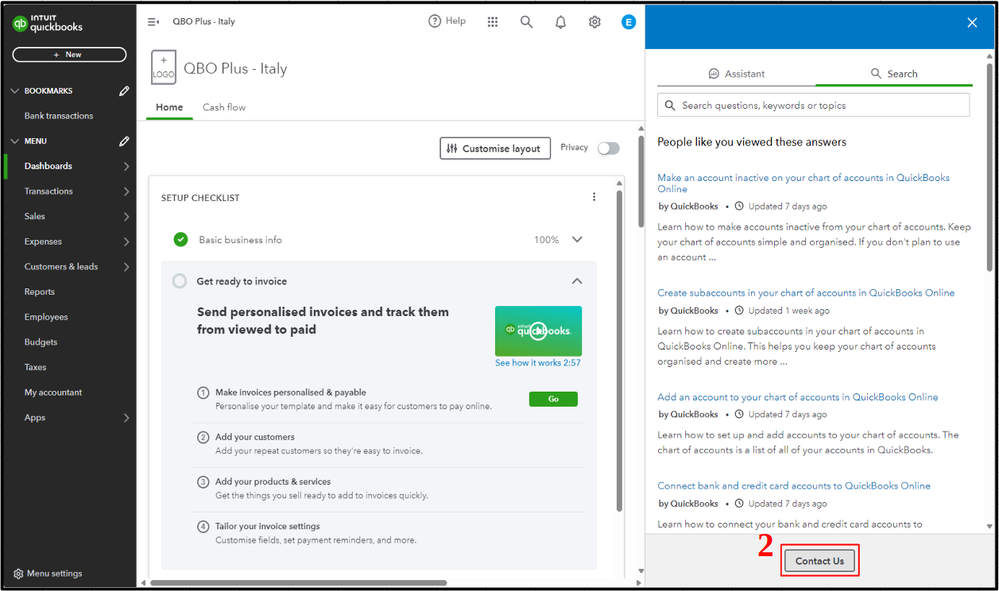The width and height of the screenshot is (999, 591).
Task: Open Bank transactions bookmark
Action: point(59,116)
